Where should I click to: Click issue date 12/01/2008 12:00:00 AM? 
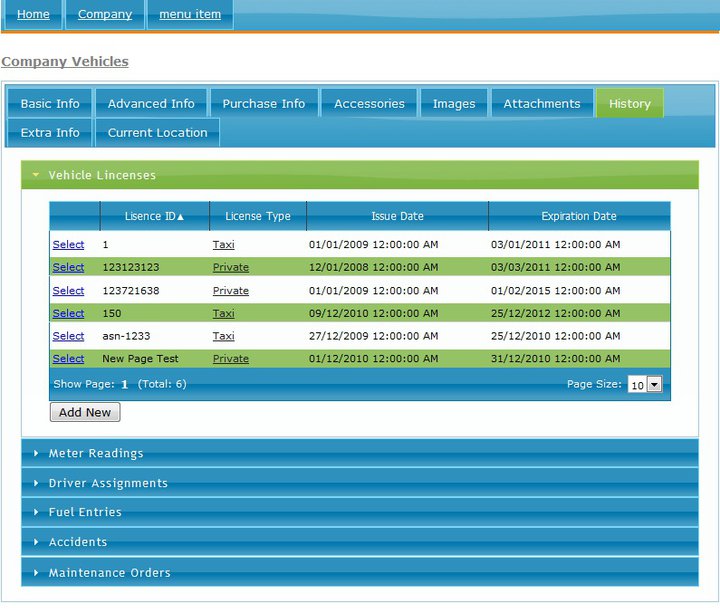(x=373, y=267)
